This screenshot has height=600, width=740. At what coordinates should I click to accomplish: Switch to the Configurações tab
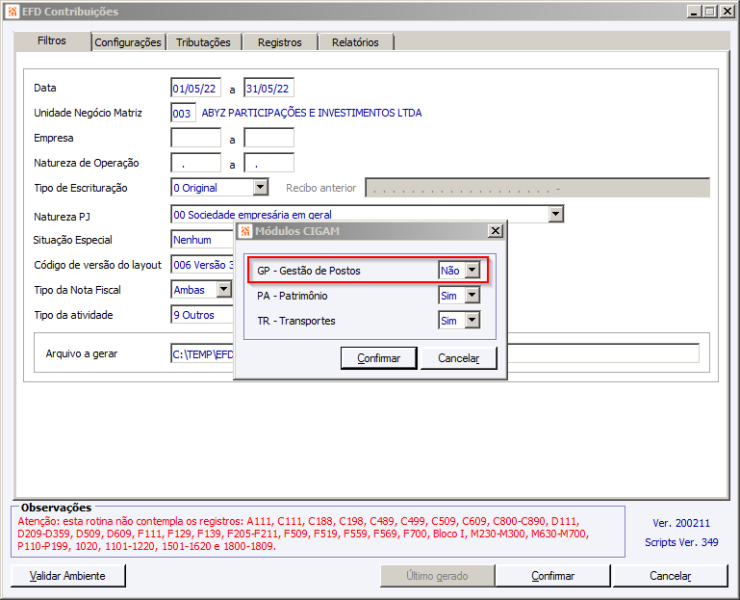coord(128,42)
